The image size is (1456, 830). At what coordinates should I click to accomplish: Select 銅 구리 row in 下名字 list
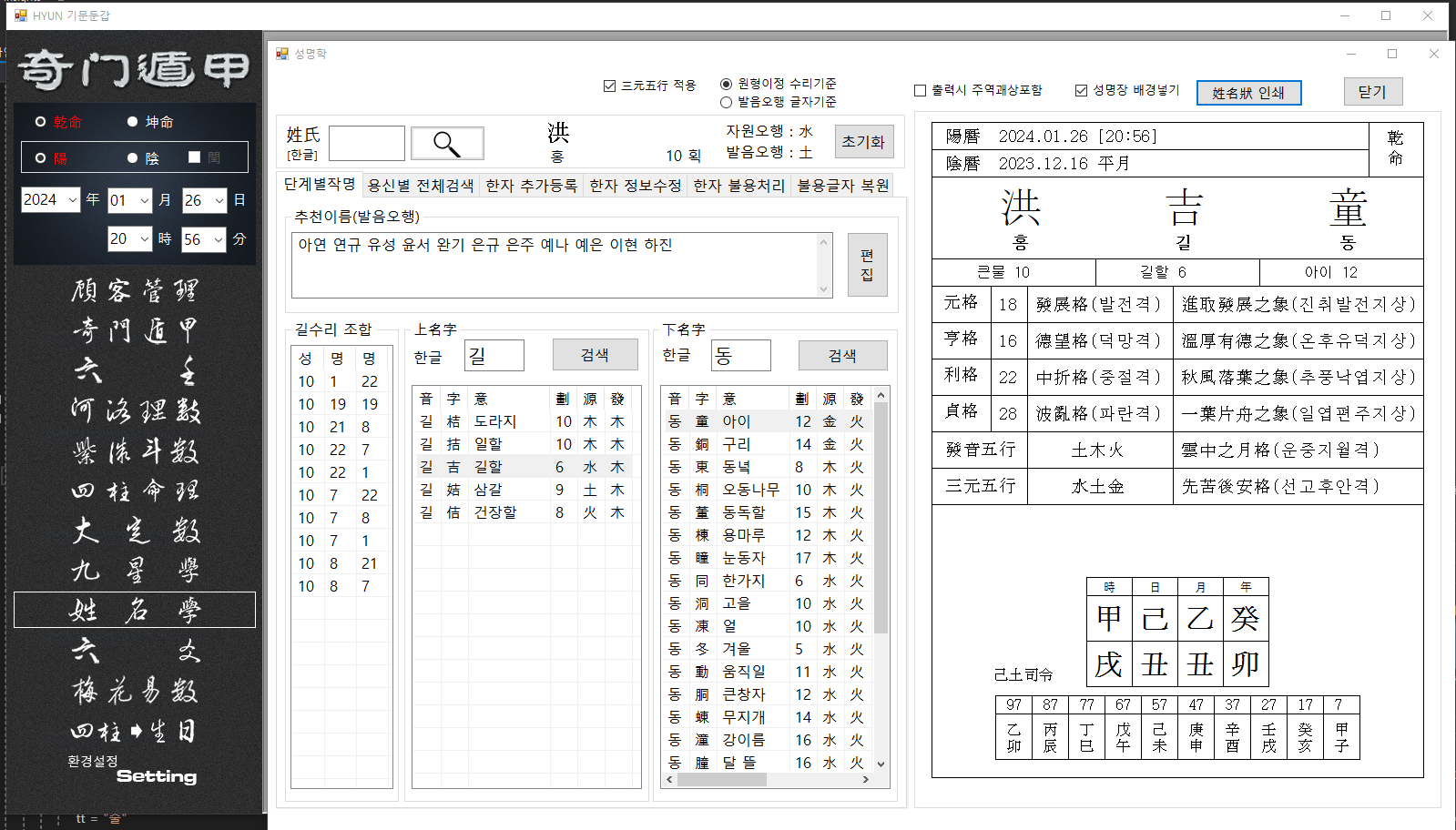click(768, 444)
